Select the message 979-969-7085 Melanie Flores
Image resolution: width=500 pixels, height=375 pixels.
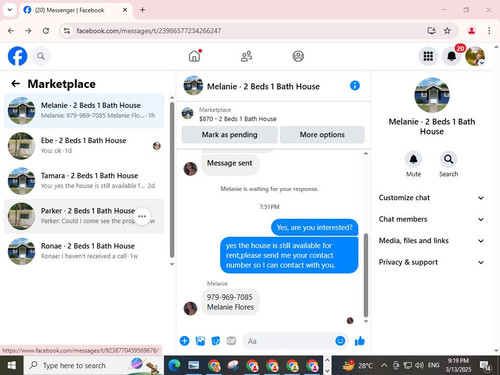(230, 302)
